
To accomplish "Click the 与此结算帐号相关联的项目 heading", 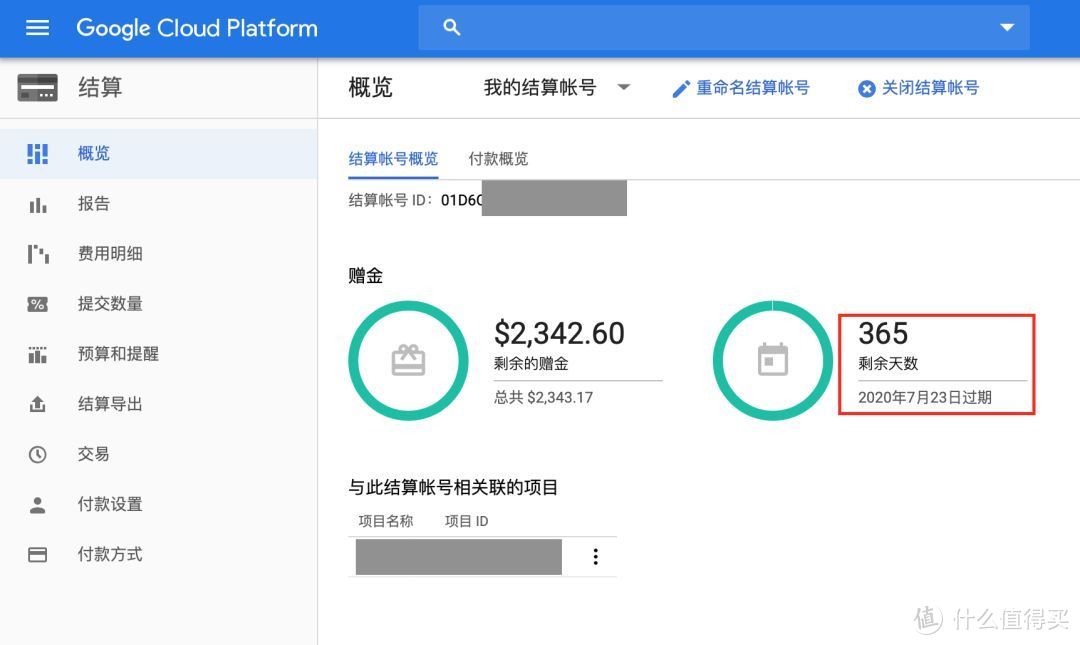I will [x=453, y=487].
